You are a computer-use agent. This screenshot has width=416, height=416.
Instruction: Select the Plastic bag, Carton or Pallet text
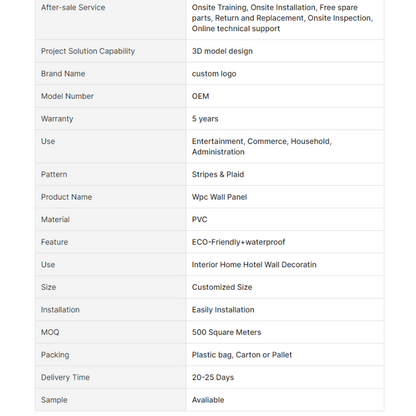coord(242,355)
